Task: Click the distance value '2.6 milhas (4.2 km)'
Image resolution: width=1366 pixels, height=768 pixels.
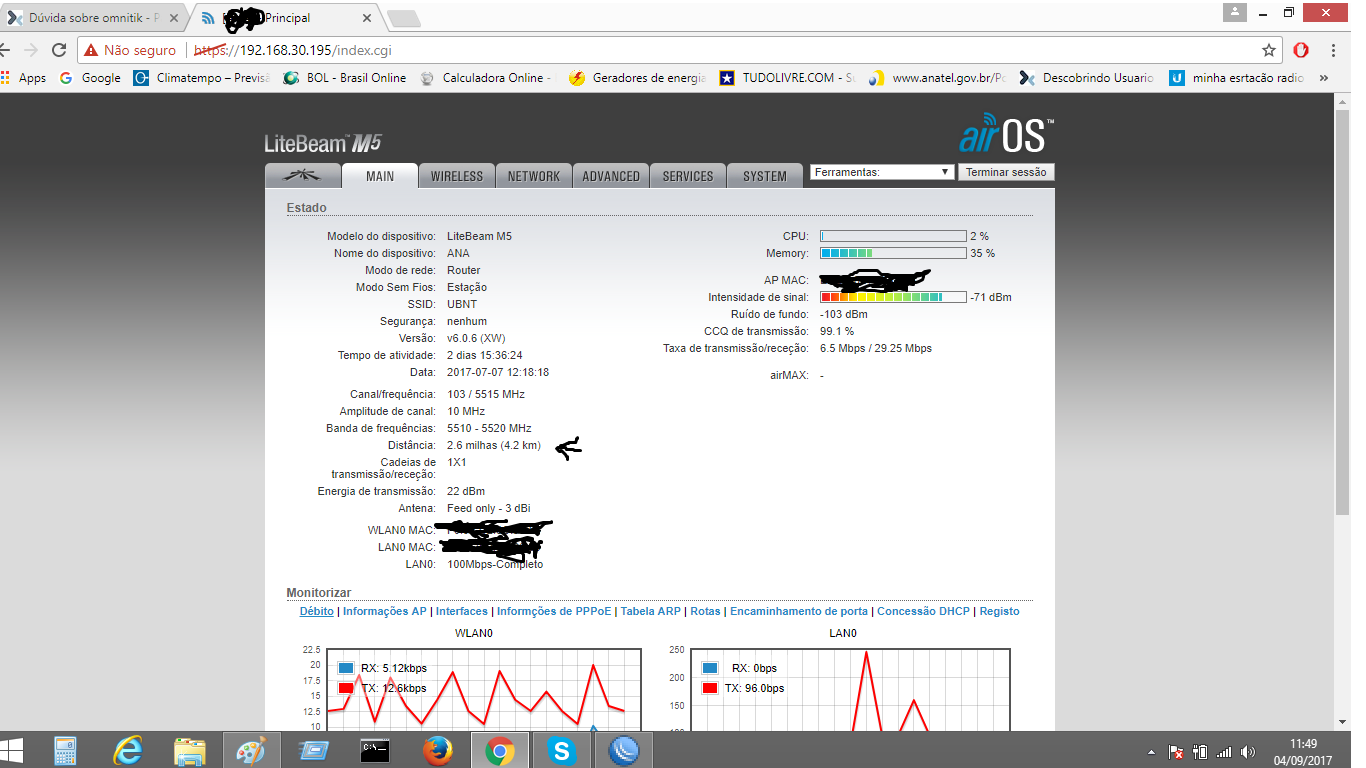Action: pos(494,445)
